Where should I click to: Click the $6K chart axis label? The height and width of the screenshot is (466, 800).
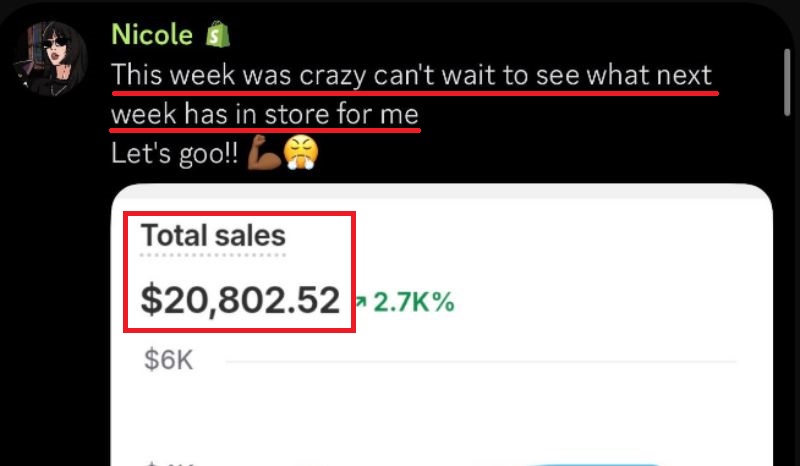click(x=168, y=361)
